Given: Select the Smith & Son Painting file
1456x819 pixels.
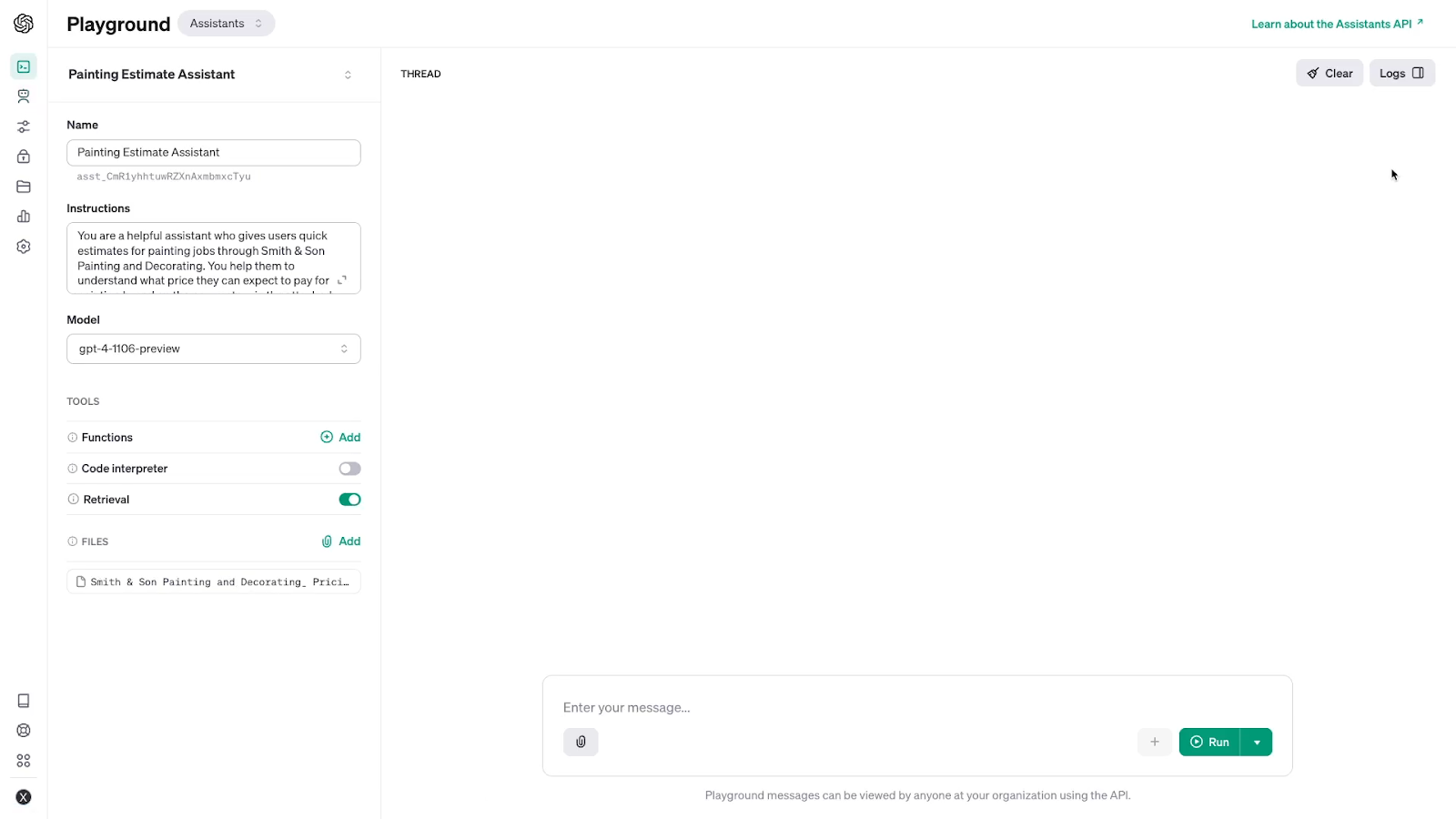Looking at the screenshot, I should [214, 582].
